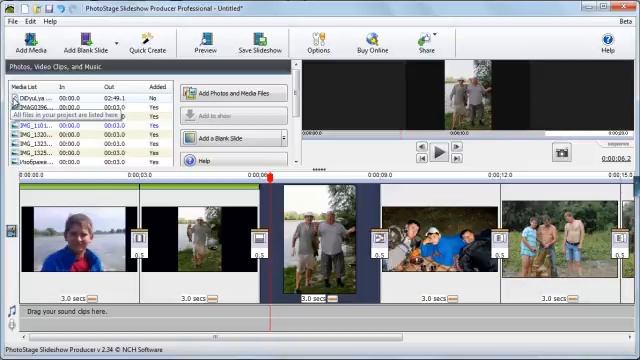Step forward one frame in preview
This screenshot has height=360, width=640.
tap(457, 146)
